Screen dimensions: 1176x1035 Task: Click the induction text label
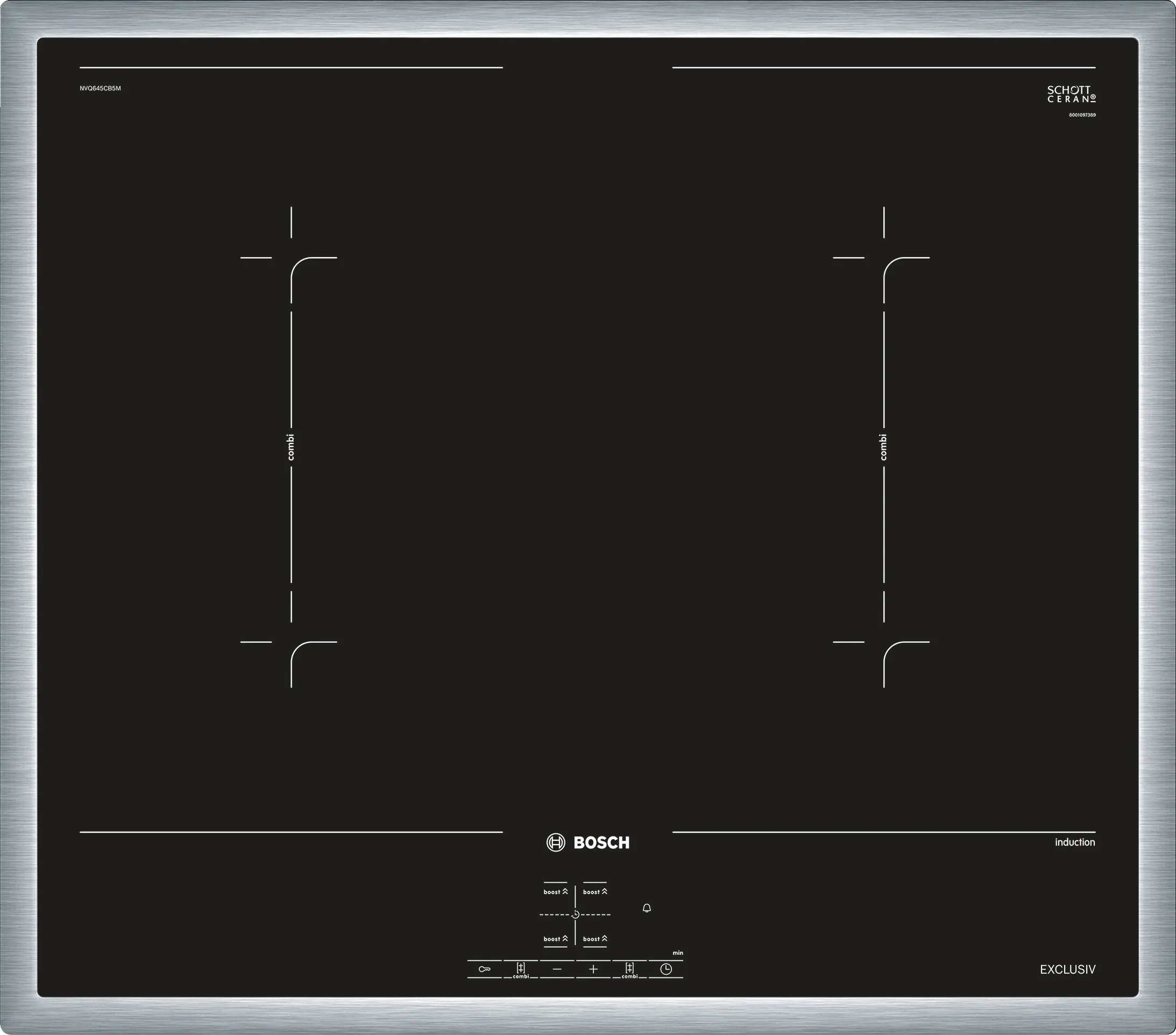1075,842
